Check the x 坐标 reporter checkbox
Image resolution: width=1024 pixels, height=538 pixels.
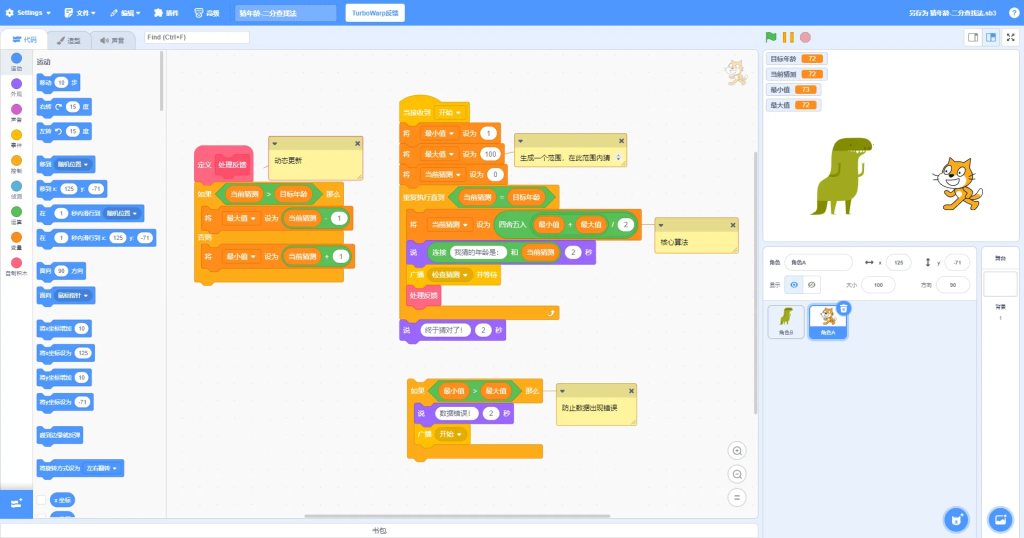pos(41,500)
